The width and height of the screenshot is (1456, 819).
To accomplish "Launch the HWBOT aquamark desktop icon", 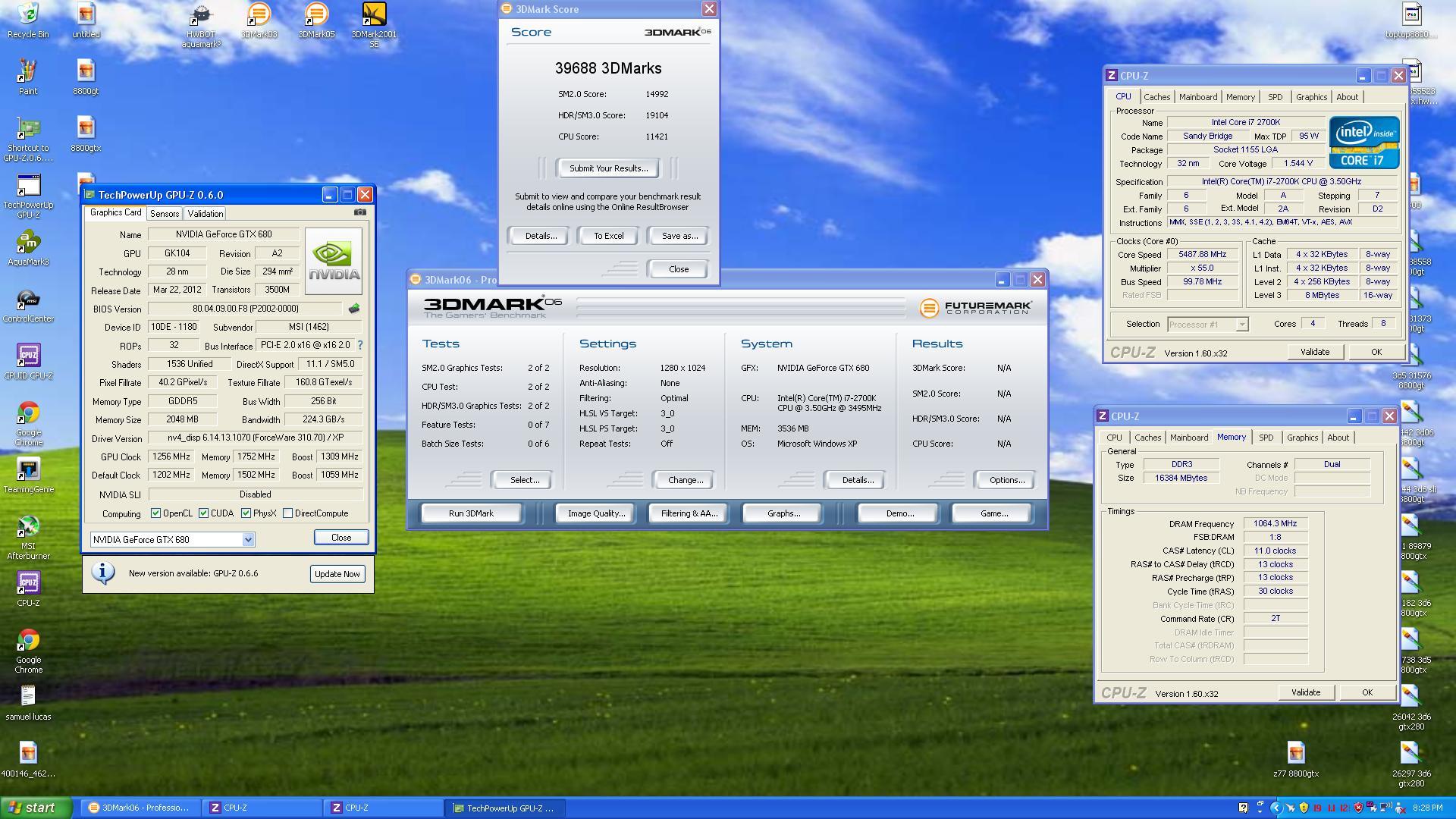I will (201, 24).
